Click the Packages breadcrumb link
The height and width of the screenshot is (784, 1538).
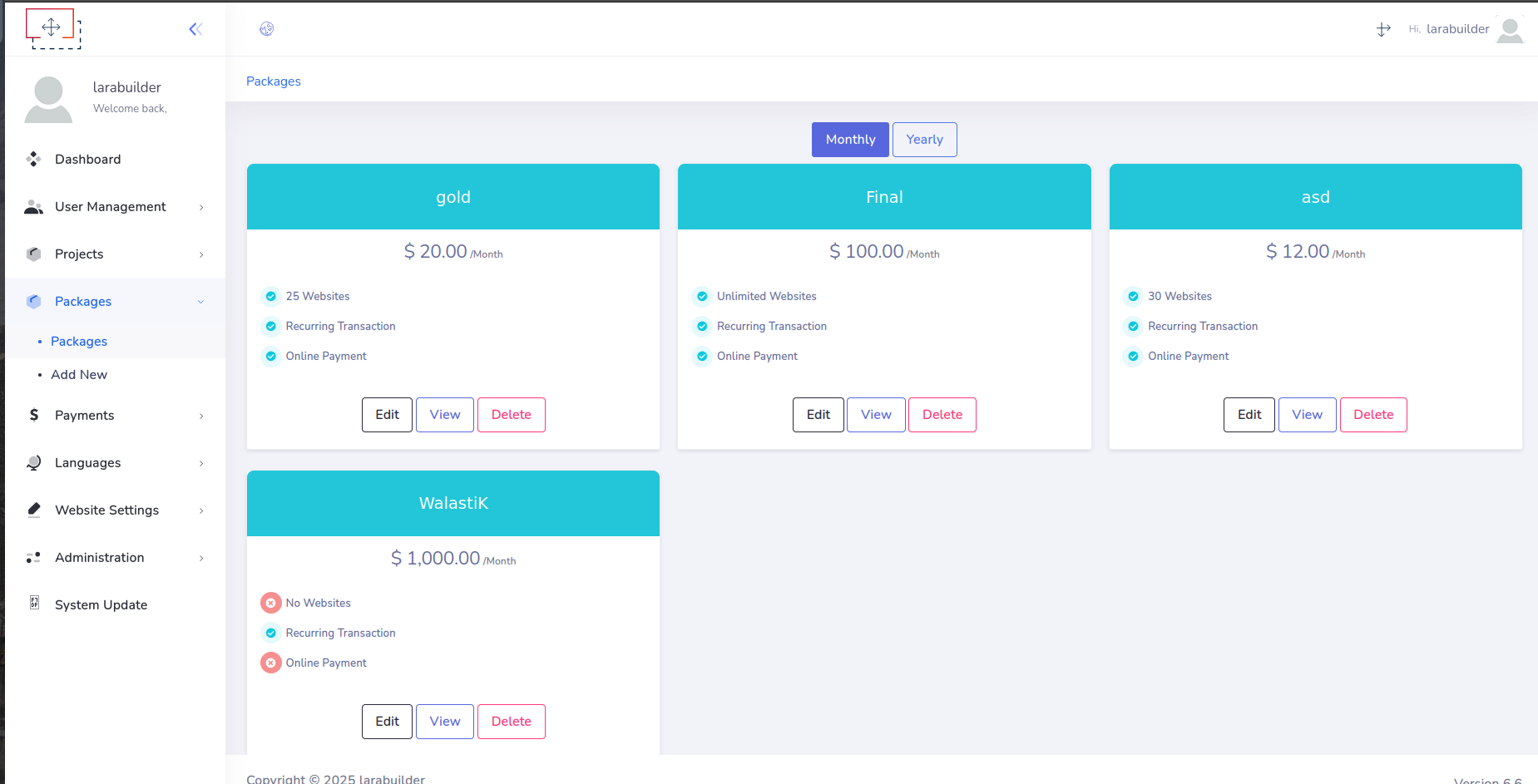(274, 81)
